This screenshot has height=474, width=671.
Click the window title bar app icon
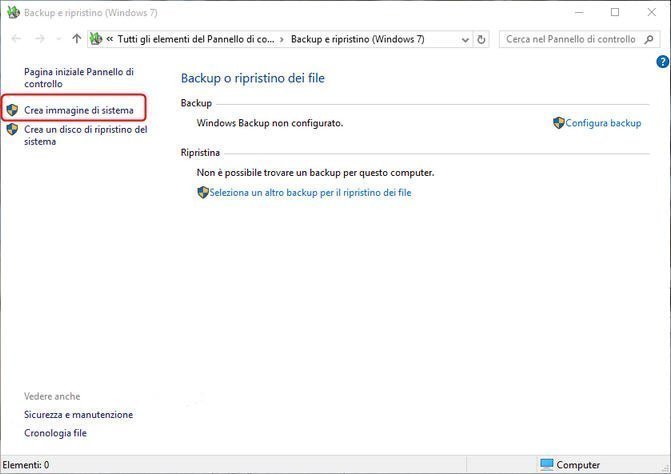(x=13, y=12)
